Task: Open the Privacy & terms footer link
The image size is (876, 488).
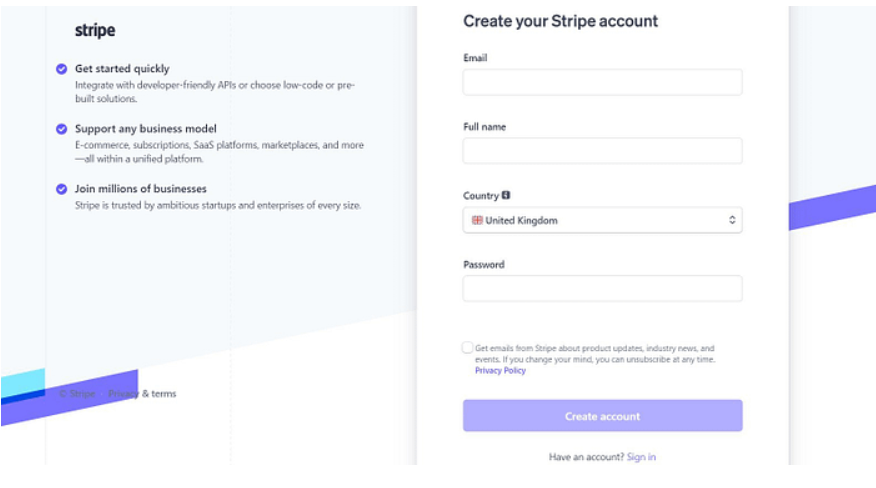Action: tap(142, 394)
